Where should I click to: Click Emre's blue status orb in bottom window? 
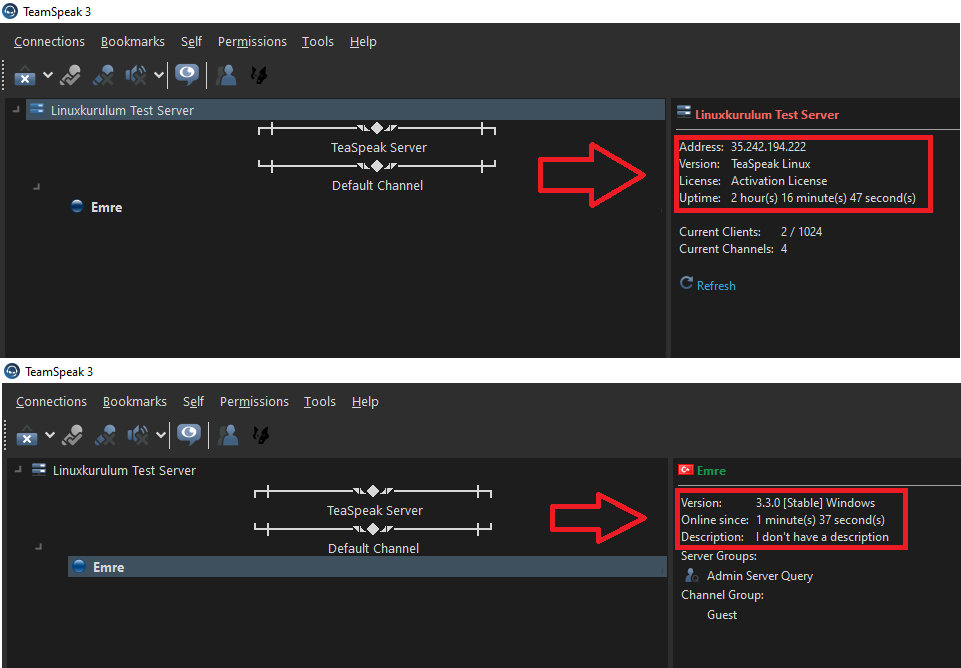(x=78, y=566)
